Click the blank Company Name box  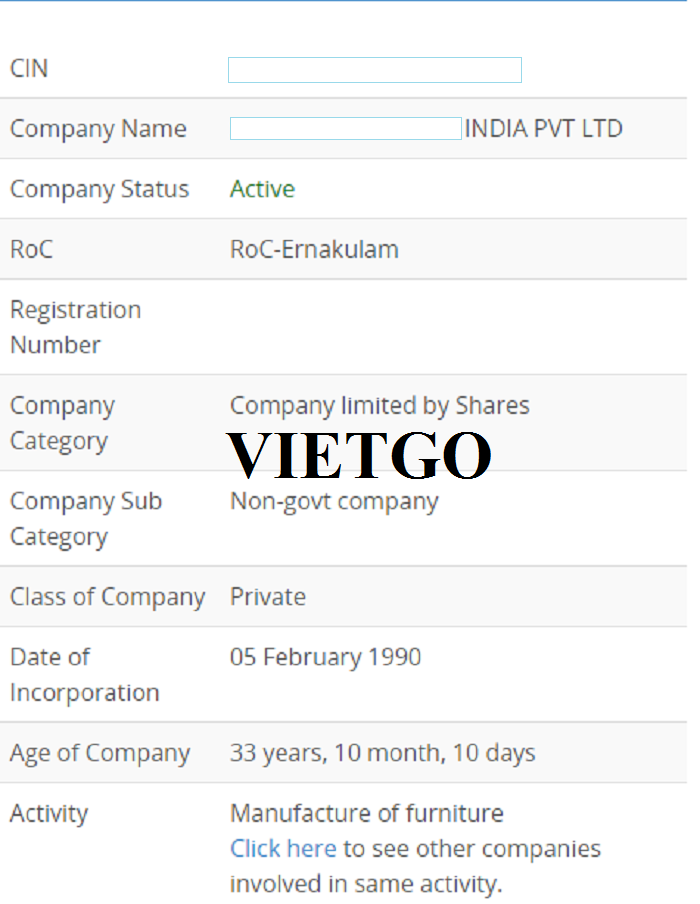click(346, 129)
